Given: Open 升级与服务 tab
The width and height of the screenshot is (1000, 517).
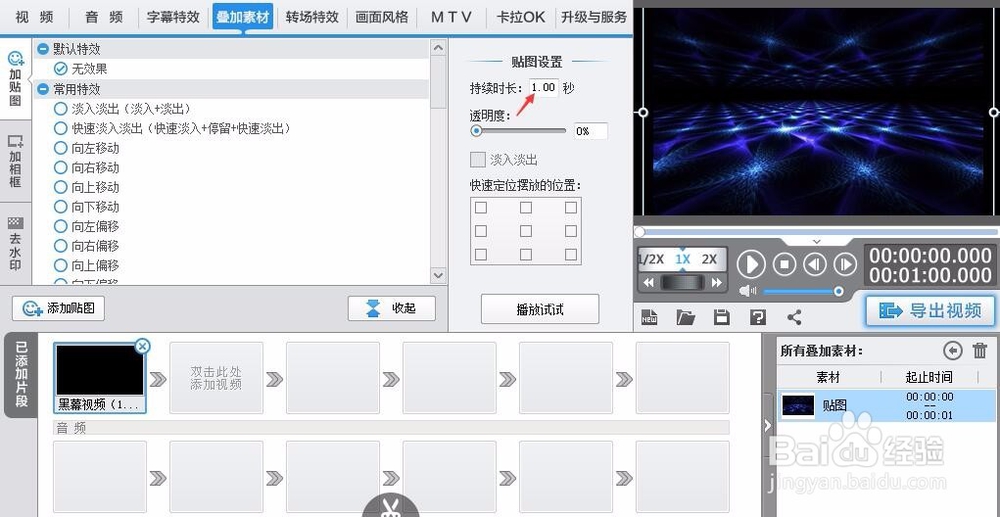Looking at the screenshot, I should point(594,17).
